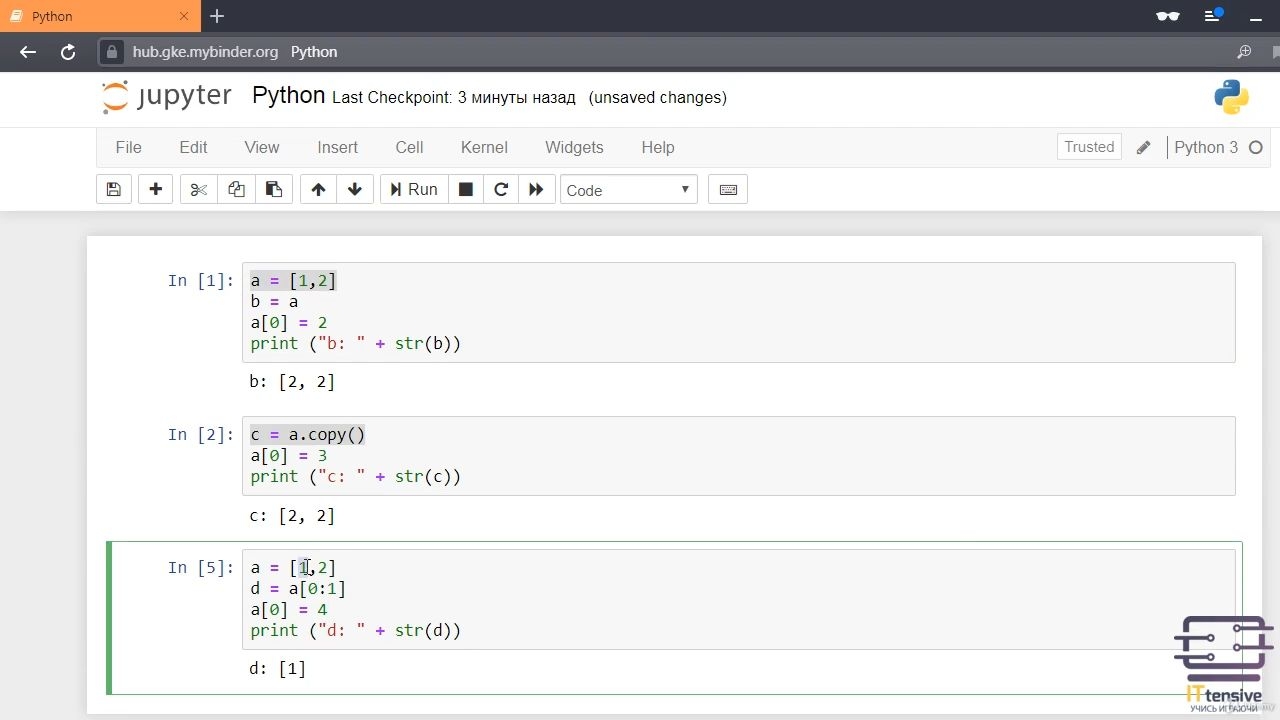
Task: Interrupt the kernel with the stop icon
Action: [465, 189]
